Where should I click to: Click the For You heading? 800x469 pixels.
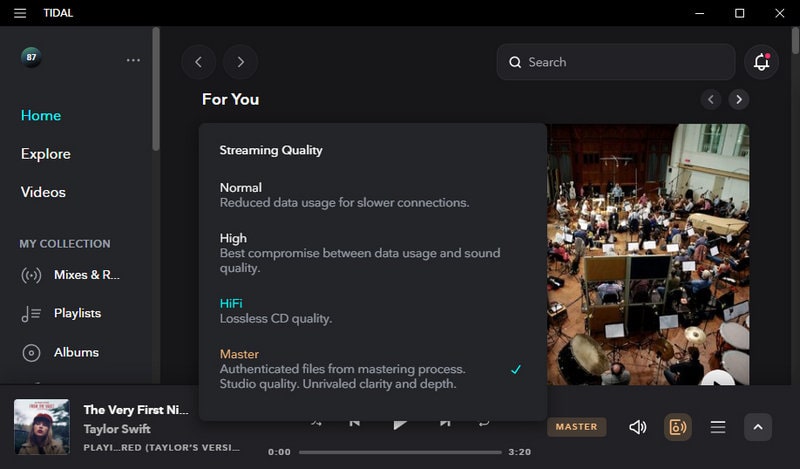[231, 100]
